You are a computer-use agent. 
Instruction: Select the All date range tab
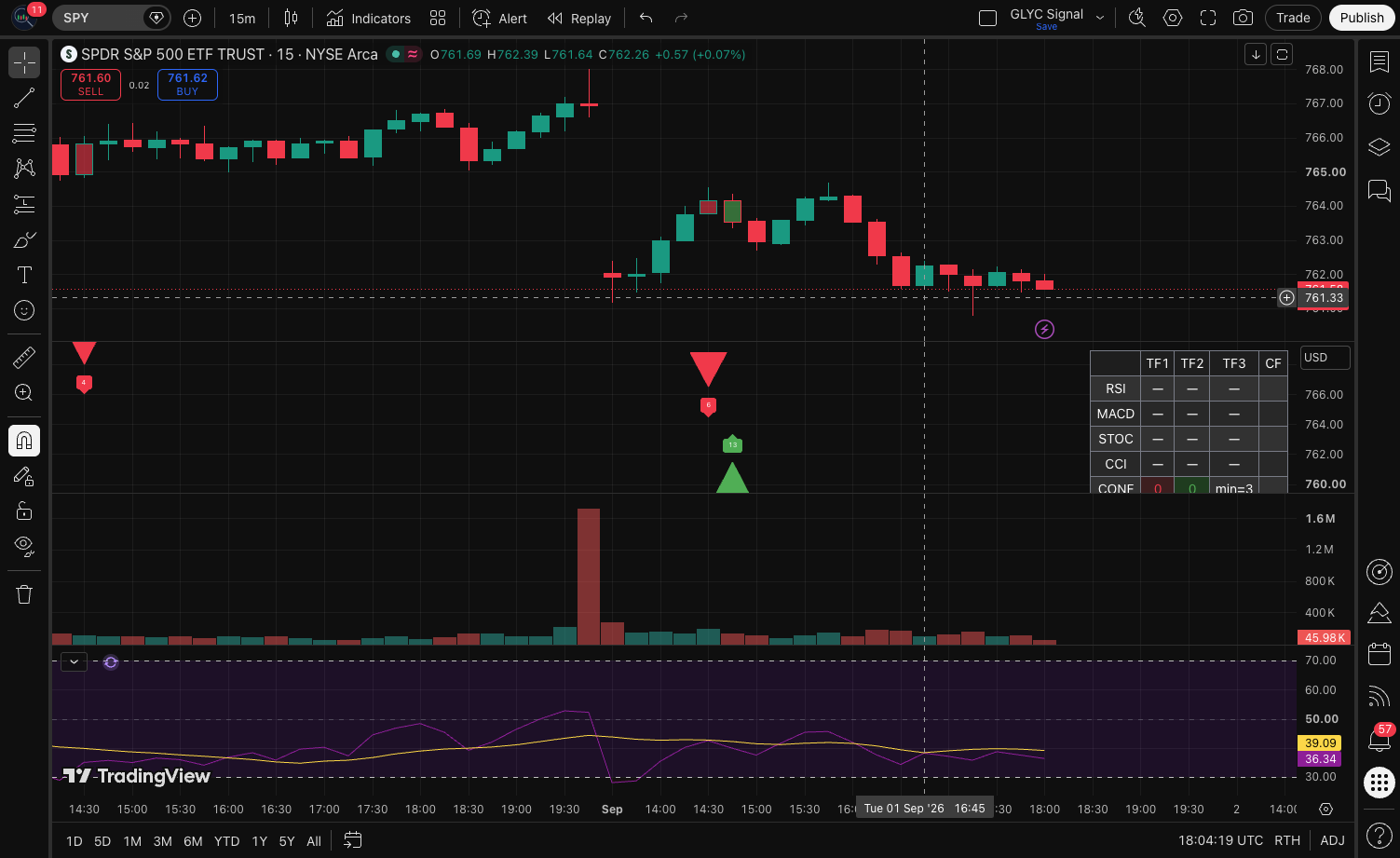[x=314, y=840]
